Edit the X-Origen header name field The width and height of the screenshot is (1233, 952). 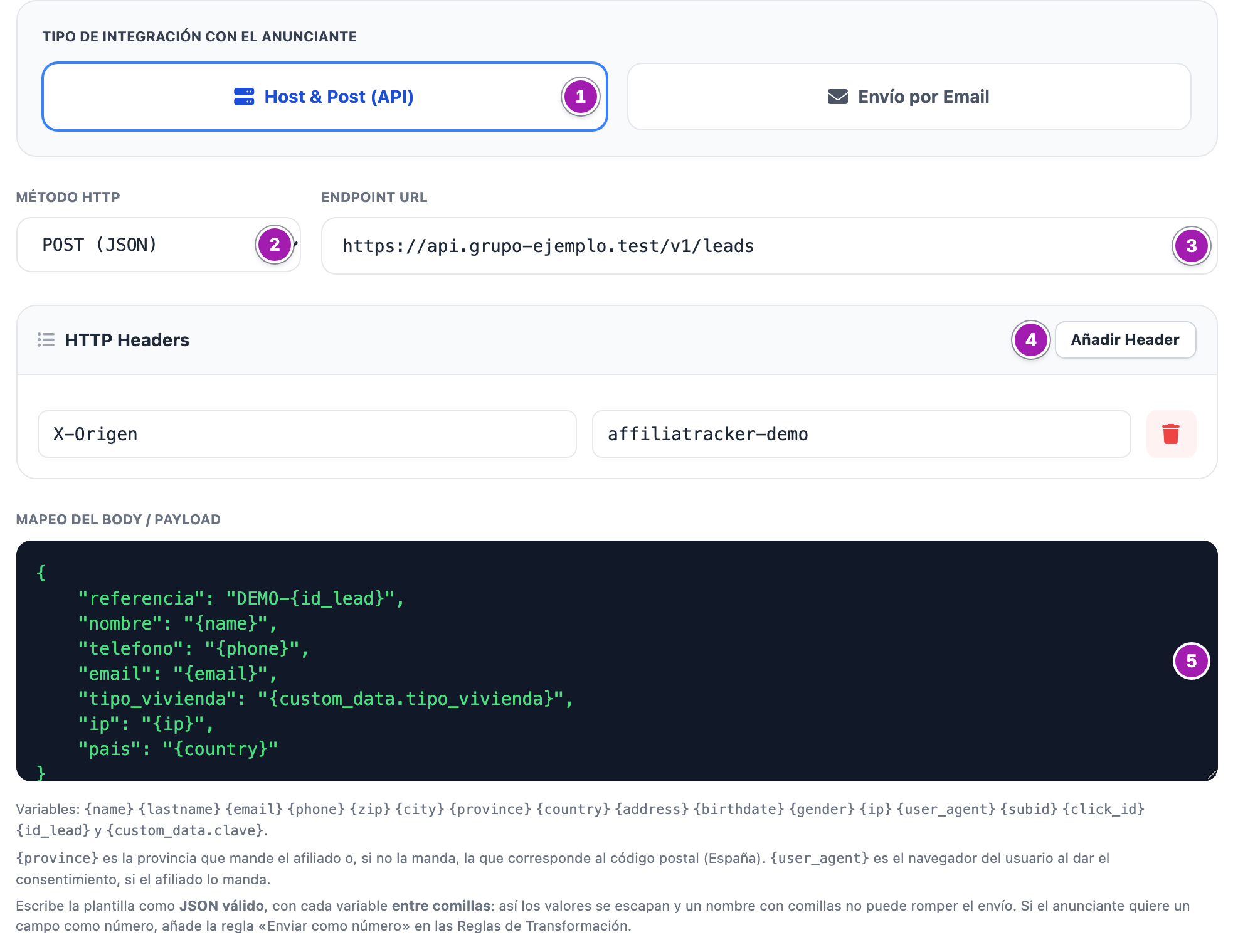307,434
